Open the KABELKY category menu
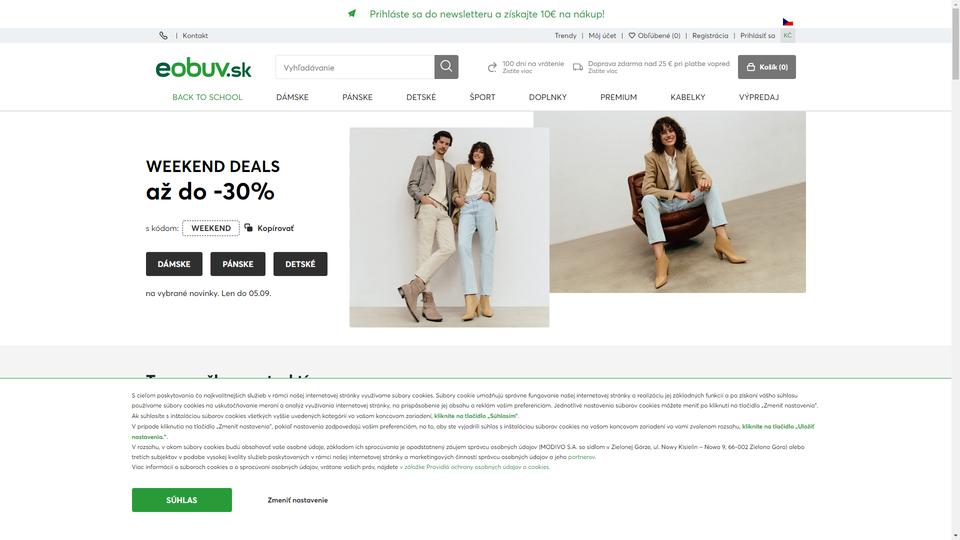The width and height of the screenshot is (960, 540). click(x=688, y=97)
